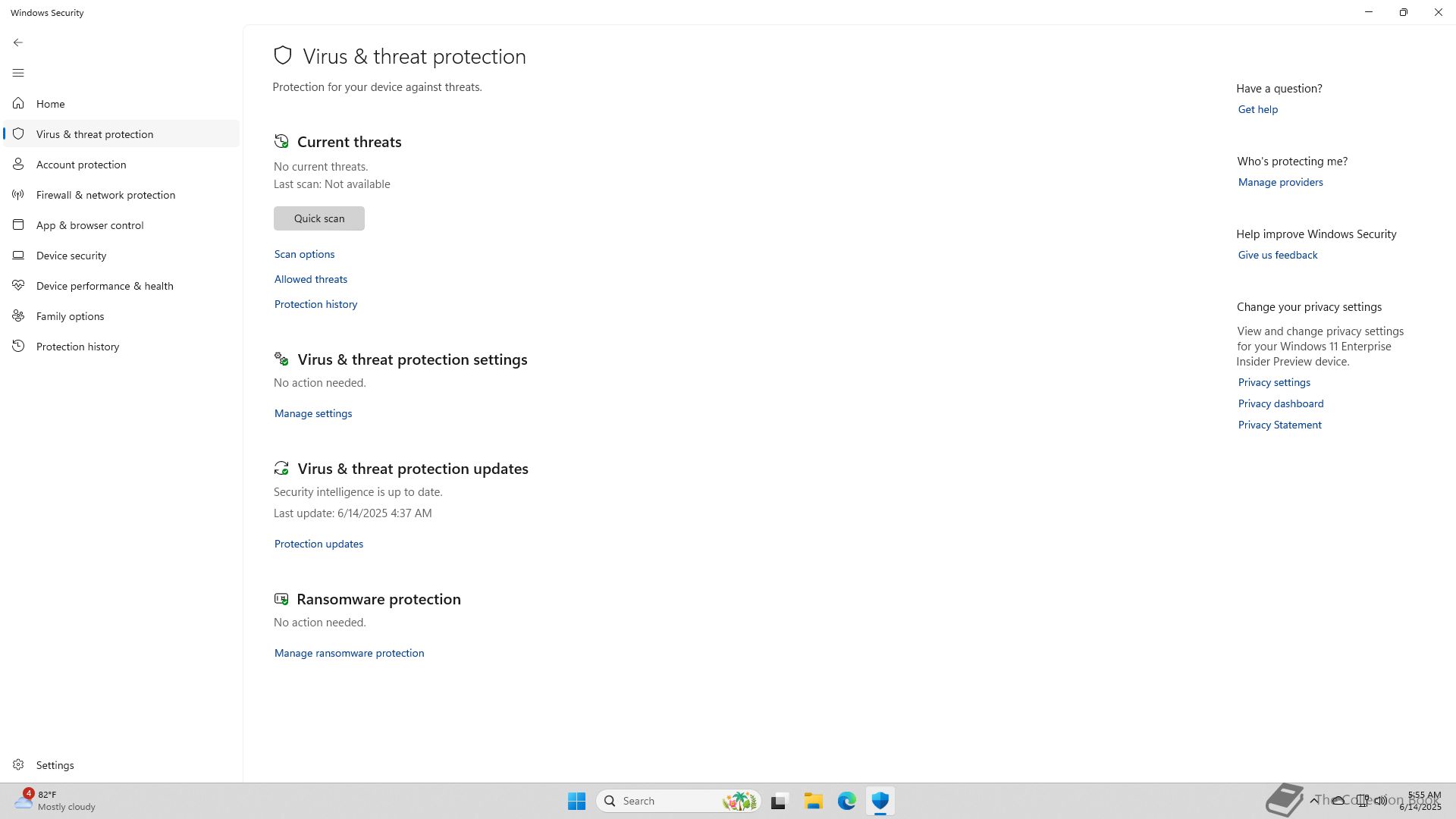
Task: Open Home from the sidebar
Action: [x=50, y=104]
